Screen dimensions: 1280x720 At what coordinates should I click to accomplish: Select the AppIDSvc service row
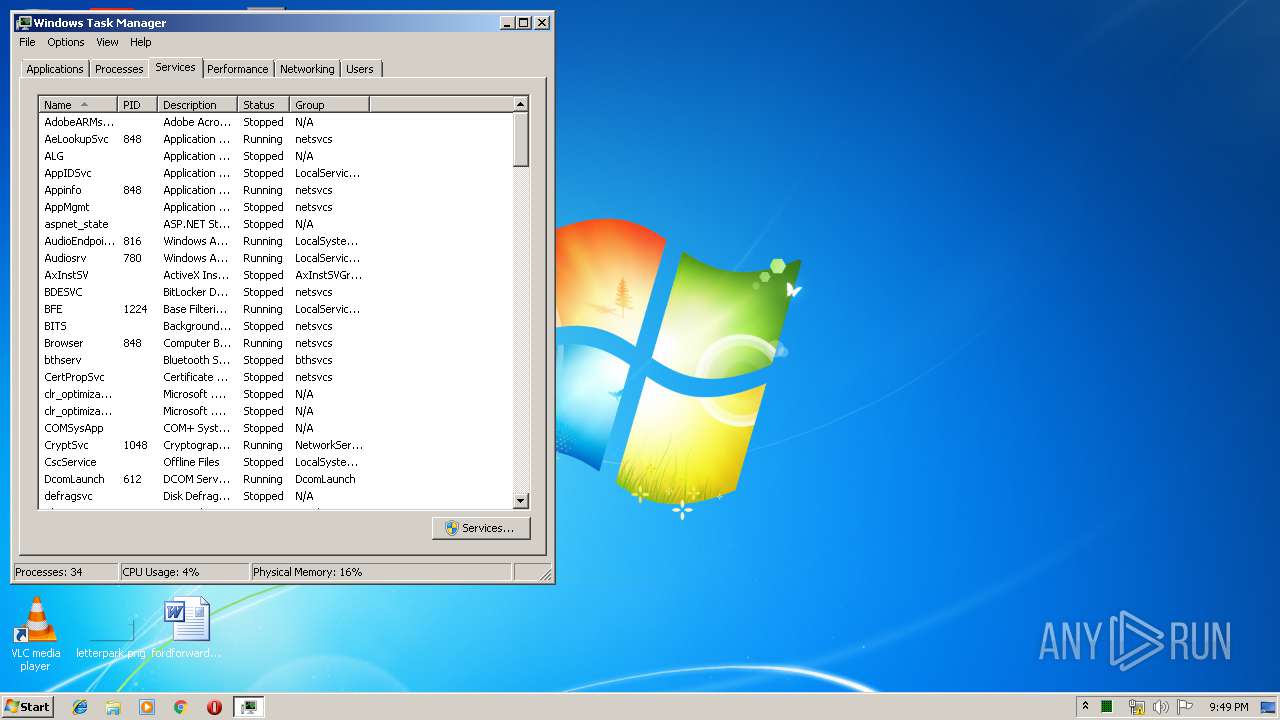[x=275, y=173]
